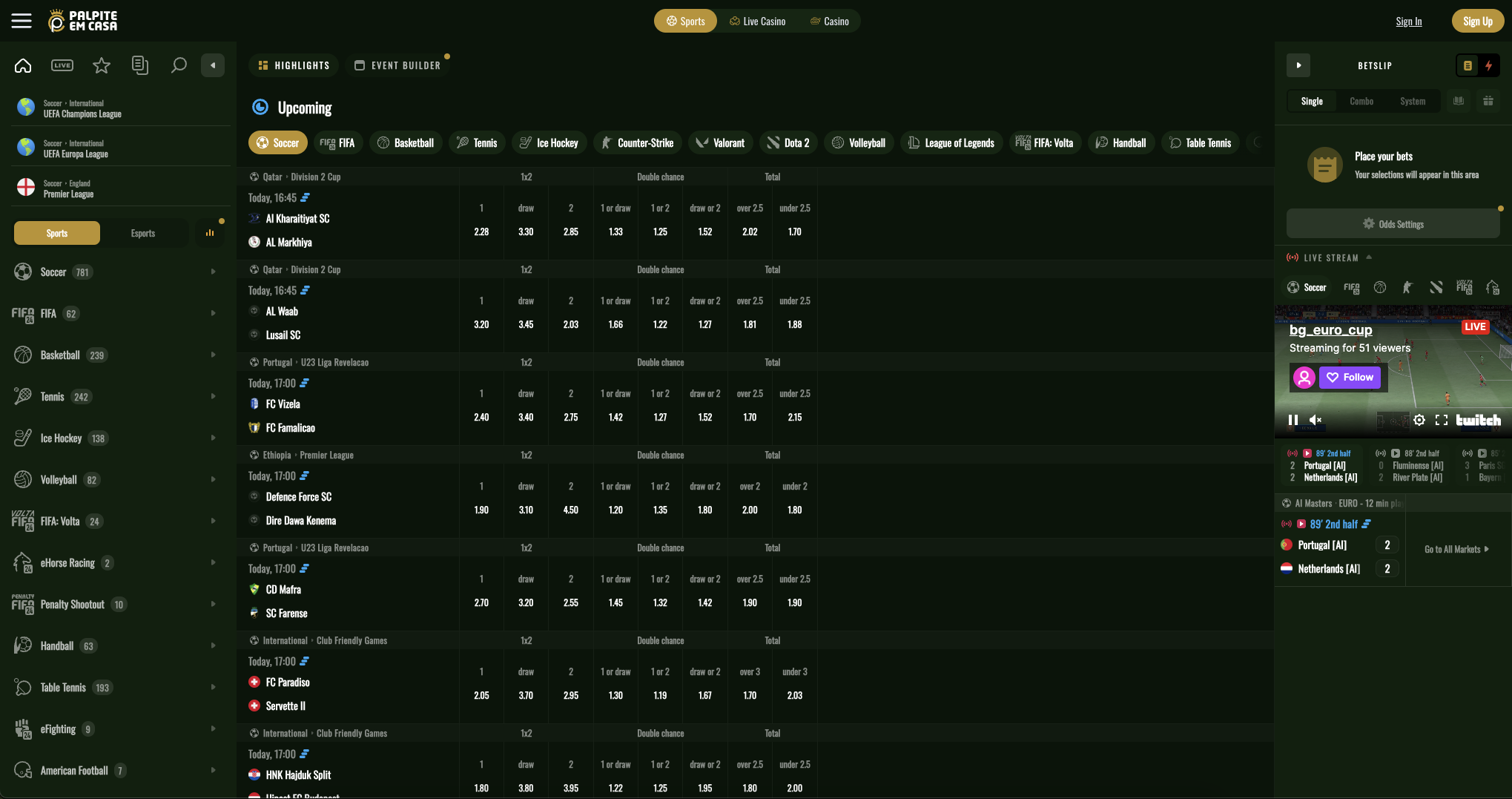
Task: Open the betslip book icon
Action: pos(1459,101)
